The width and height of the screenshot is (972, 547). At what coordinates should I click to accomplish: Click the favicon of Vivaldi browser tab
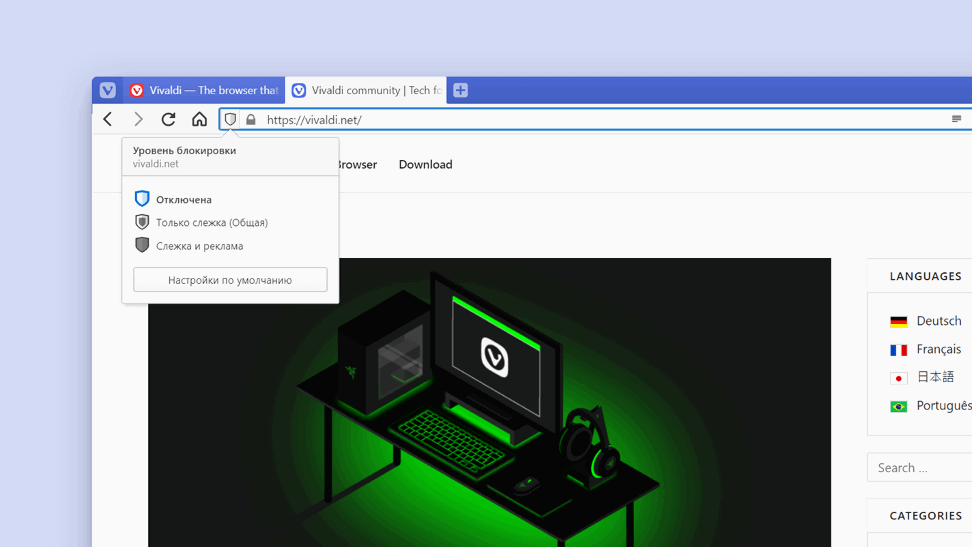point(136,90)
